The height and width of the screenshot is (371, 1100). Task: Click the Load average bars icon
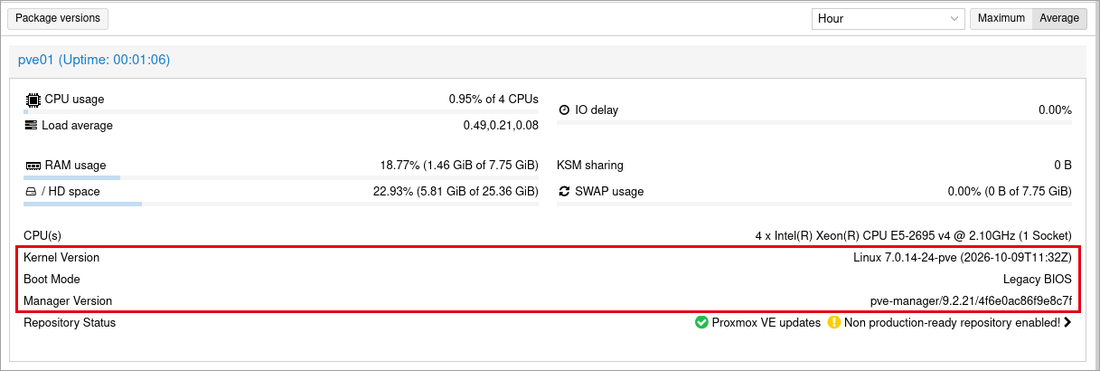[30, 126]
